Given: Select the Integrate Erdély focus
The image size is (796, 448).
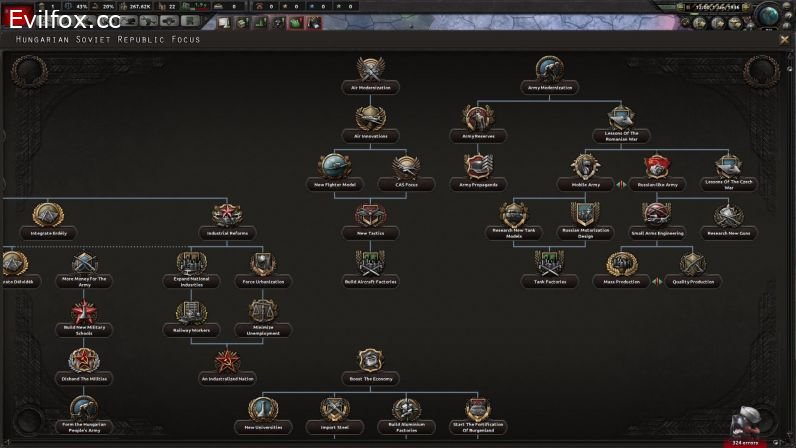Looking at the screenshot, I should [x=48, y=216].
